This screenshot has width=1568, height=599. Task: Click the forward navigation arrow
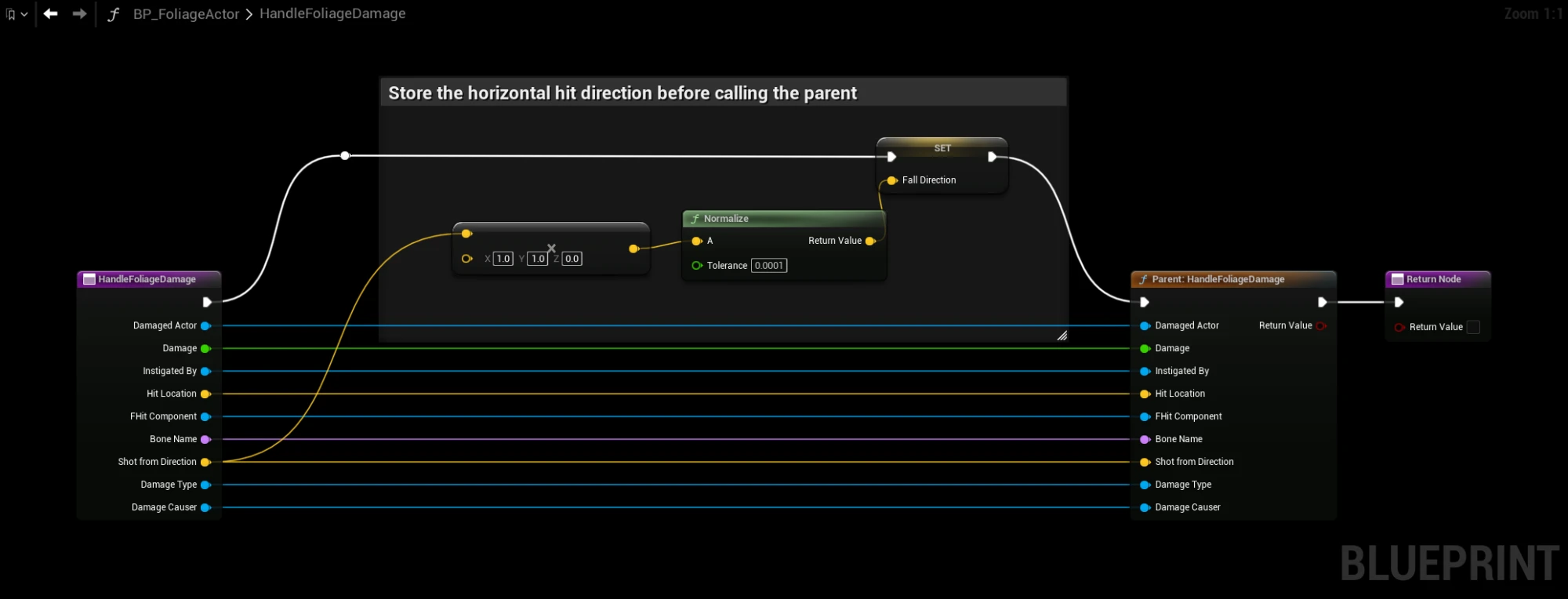tap(79, 13)
